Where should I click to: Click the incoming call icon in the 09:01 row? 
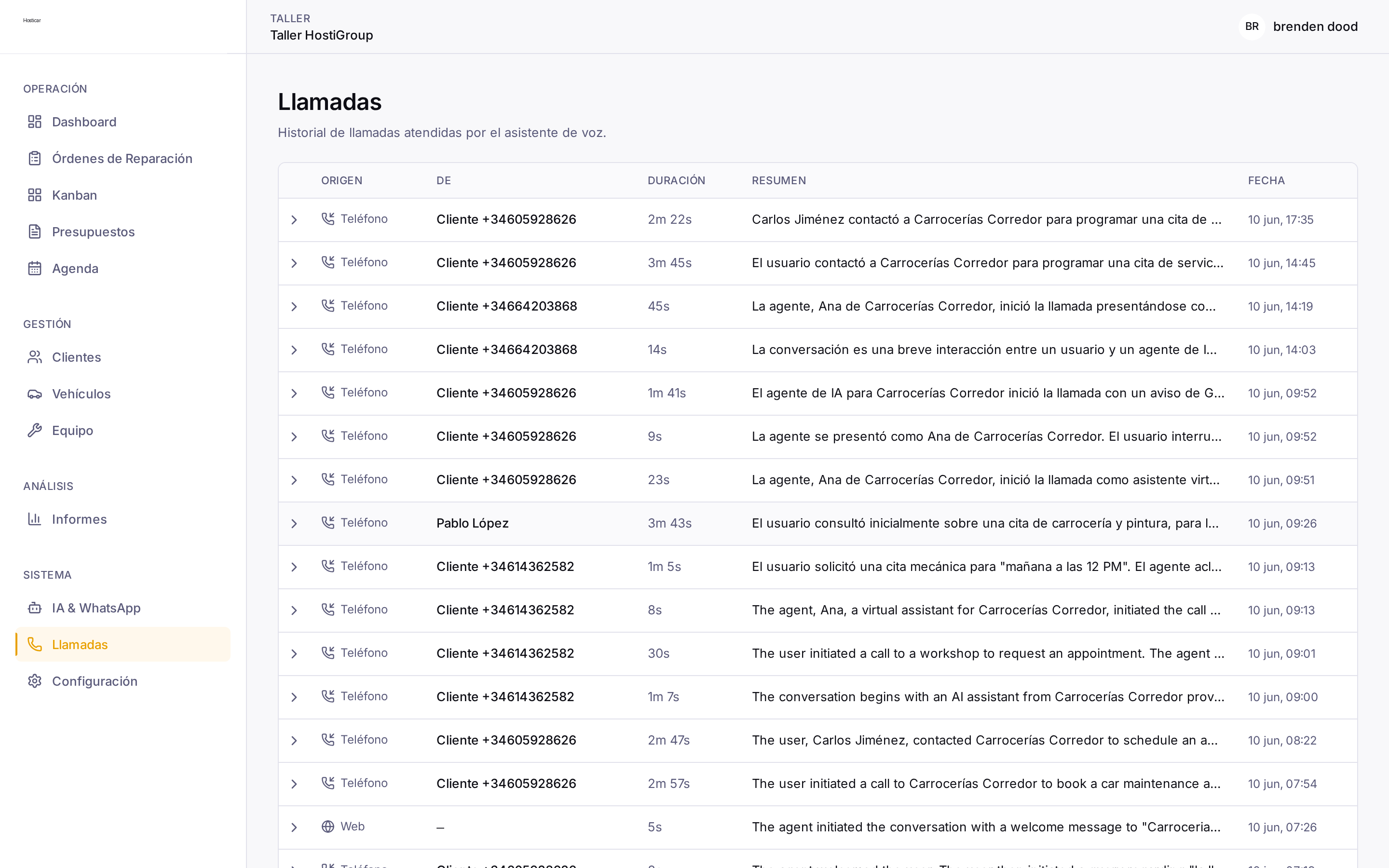328,653
